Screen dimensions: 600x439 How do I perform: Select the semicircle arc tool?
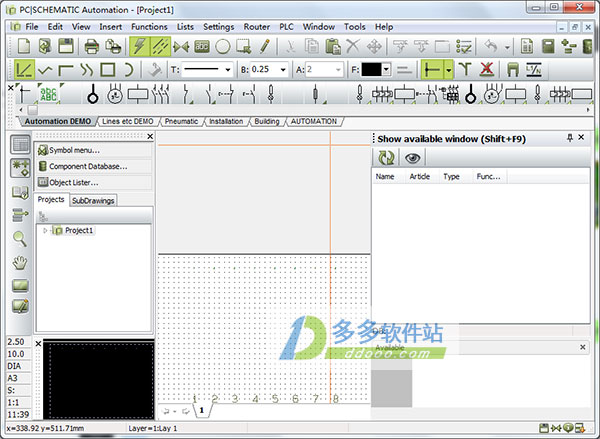point(129,70)
